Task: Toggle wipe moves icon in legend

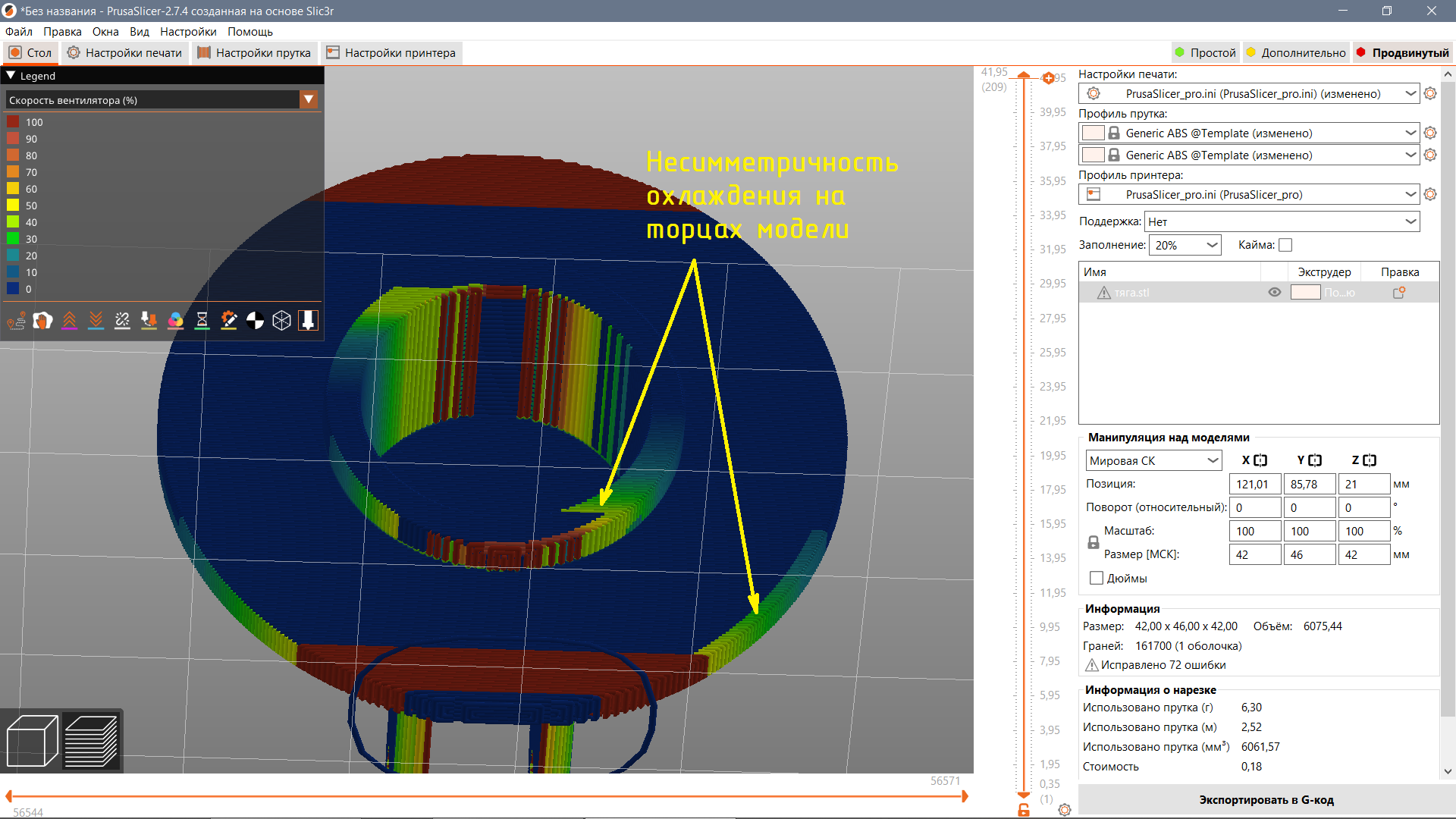Action: 43,321
